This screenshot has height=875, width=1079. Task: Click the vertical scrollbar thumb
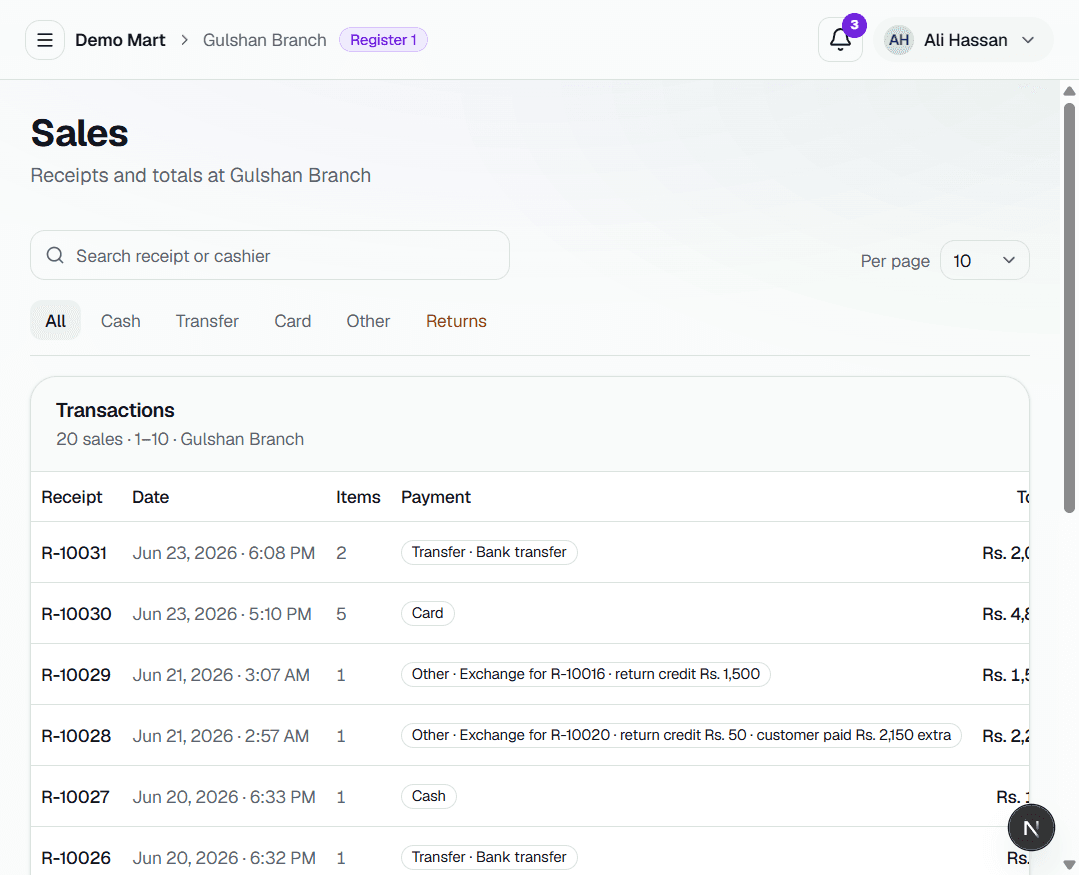click(1069, 307)
